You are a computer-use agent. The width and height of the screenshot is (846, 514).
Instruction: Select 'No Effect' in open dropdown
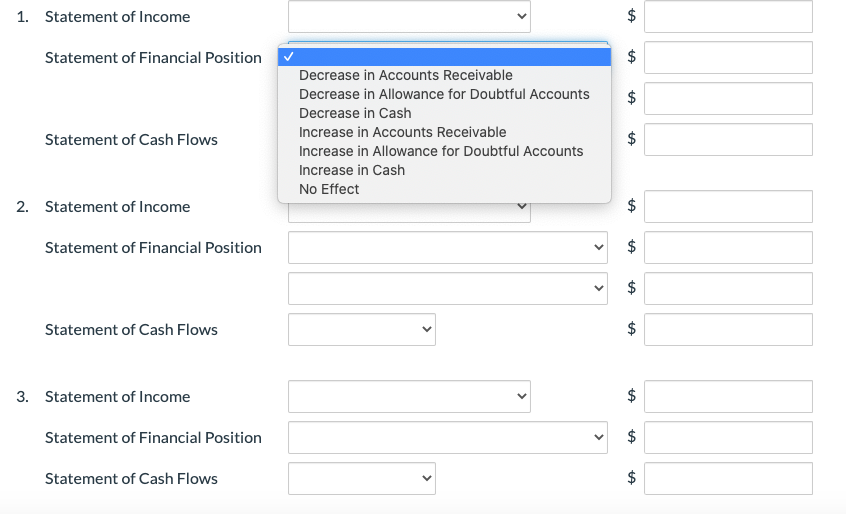pyautogui.click(x=329, y=190)
